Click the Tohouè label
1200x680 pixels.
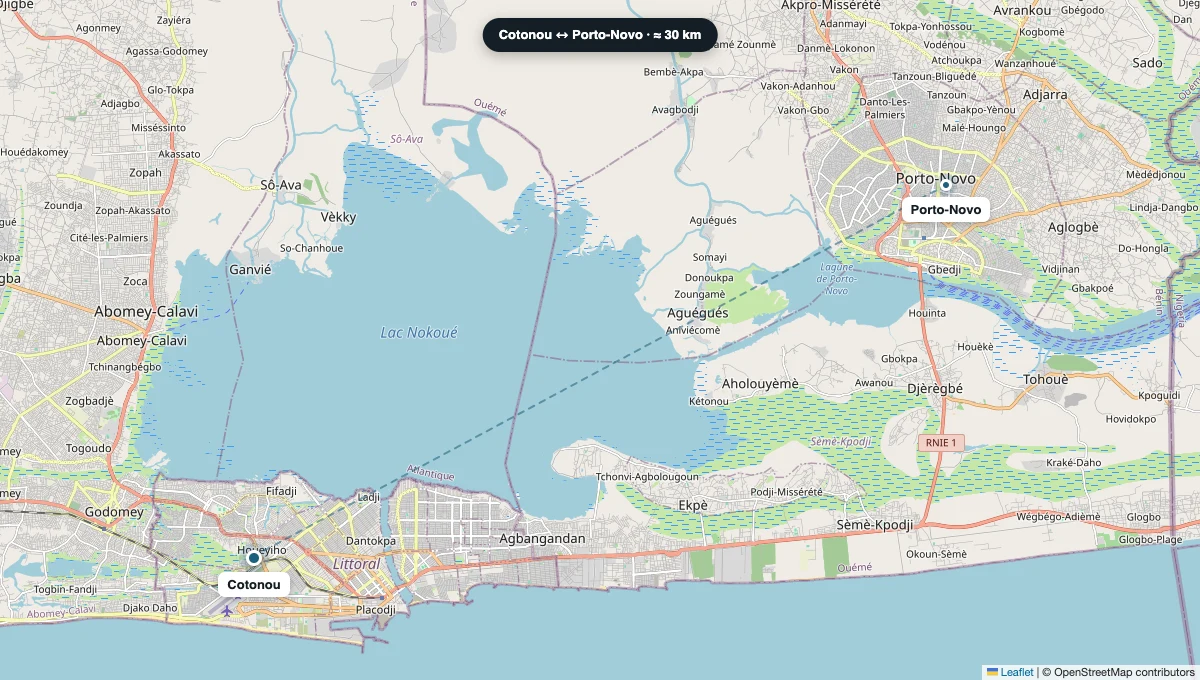point(1046,380)
